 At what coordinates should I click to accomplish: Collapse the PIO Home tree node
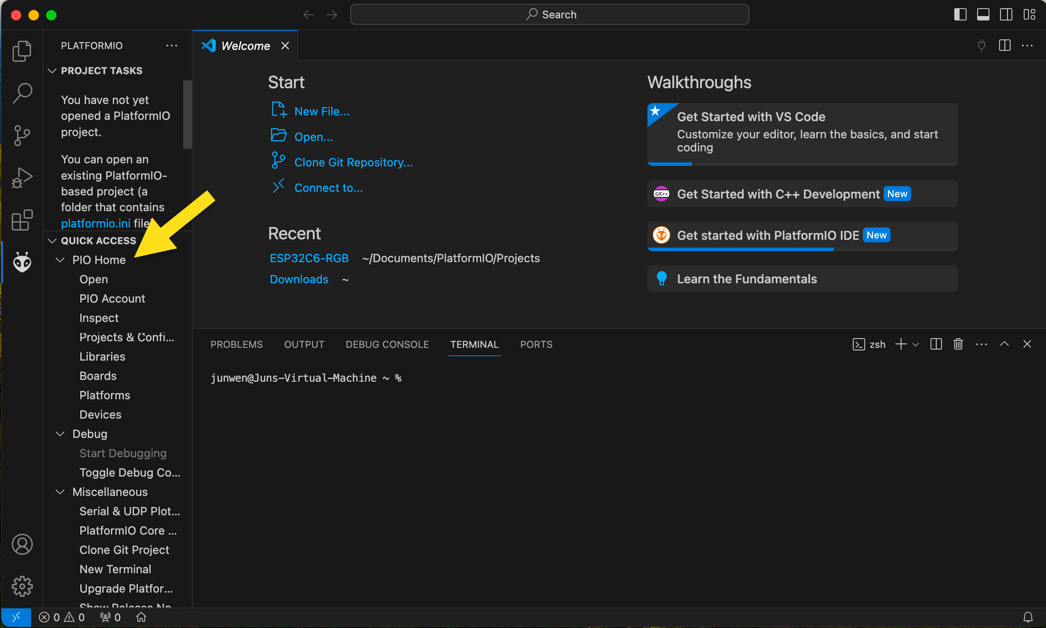point(60,260)
